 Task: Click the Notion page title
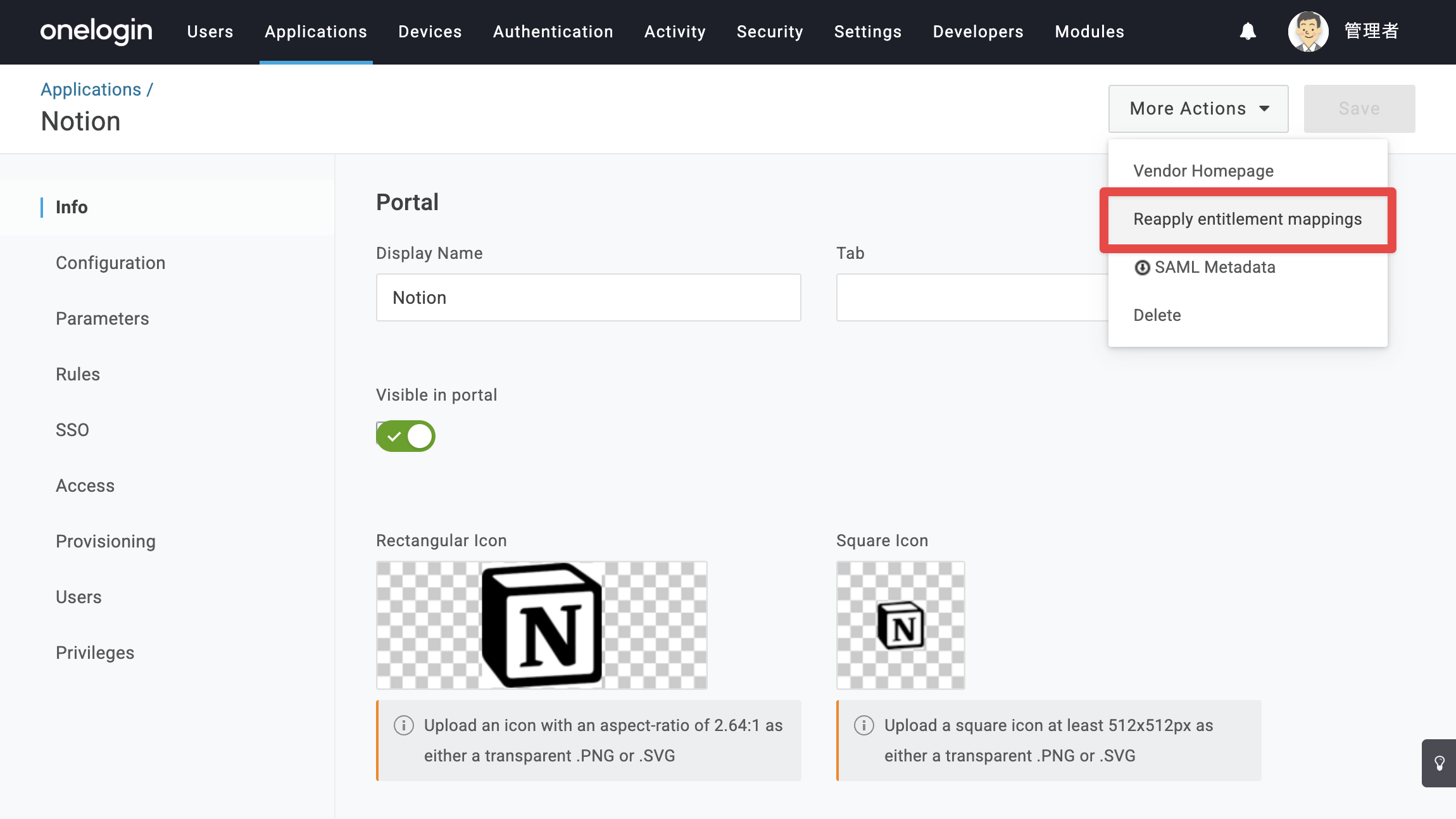point(80,122)
